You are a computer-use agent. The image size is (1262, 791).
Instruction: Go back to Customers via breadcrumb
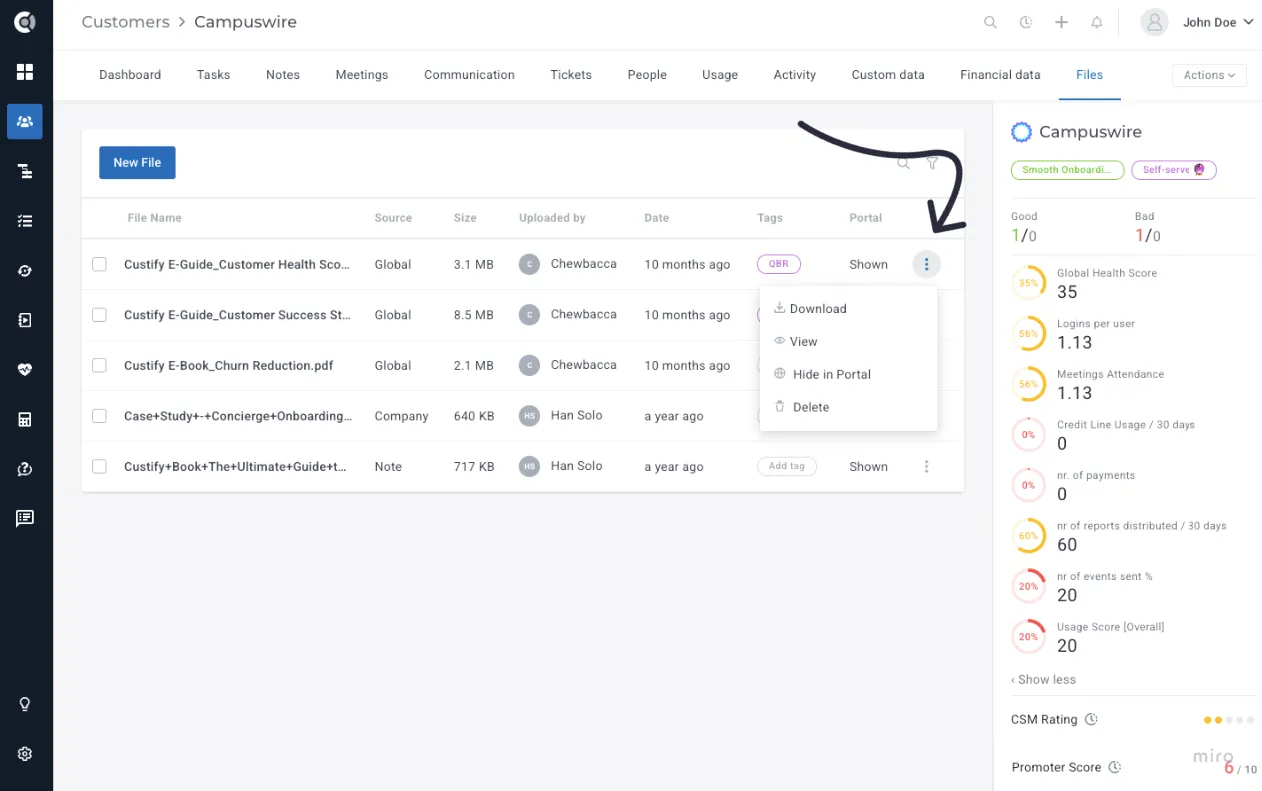point(125,22)
